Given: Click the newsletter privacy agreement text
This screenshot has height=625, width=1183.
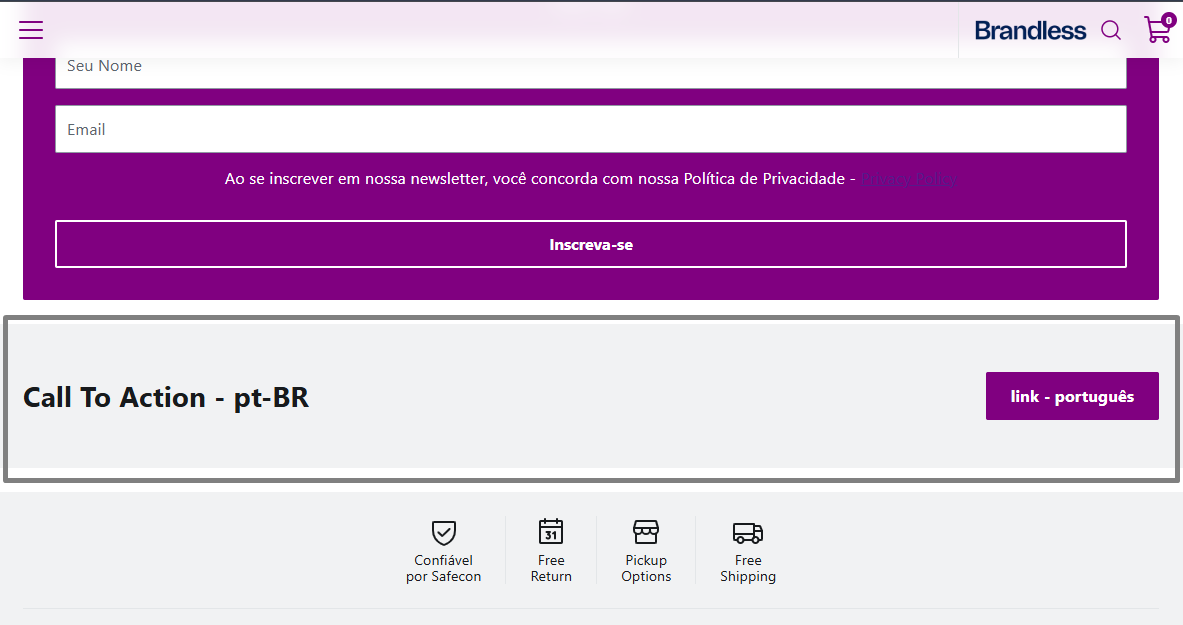Looking at the screenshot, I should 539,179.
